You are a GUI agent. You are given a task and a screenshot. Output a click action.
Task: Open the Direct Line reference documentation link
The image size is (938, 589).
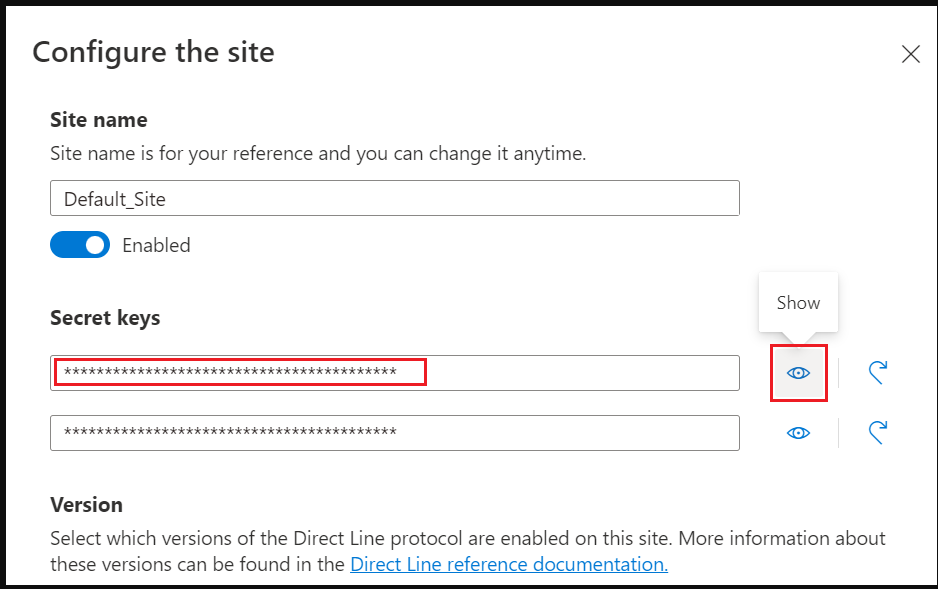click(x=509, y=564)
